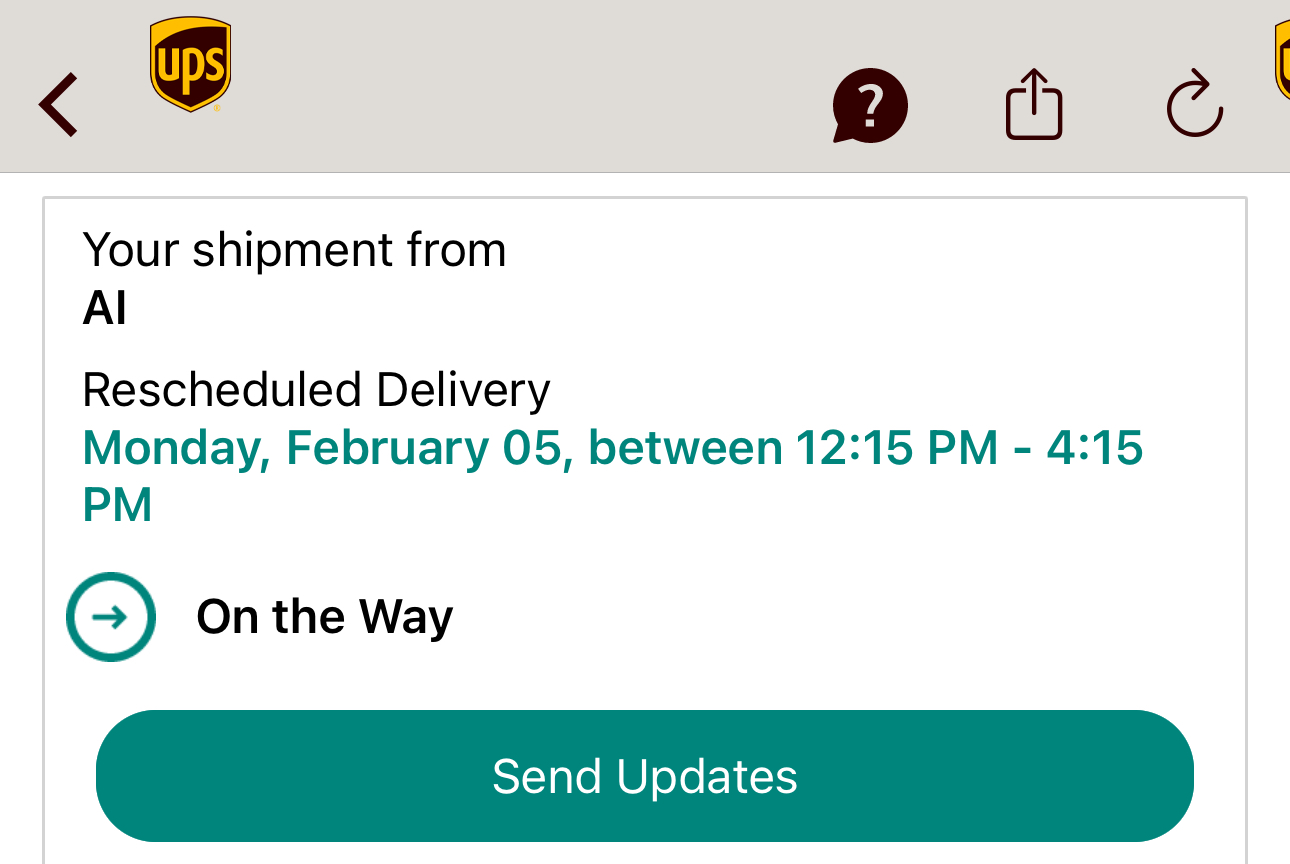
Task: Click the "Rescheduled Delivery" heading
Action: click(x=316, y=390)
